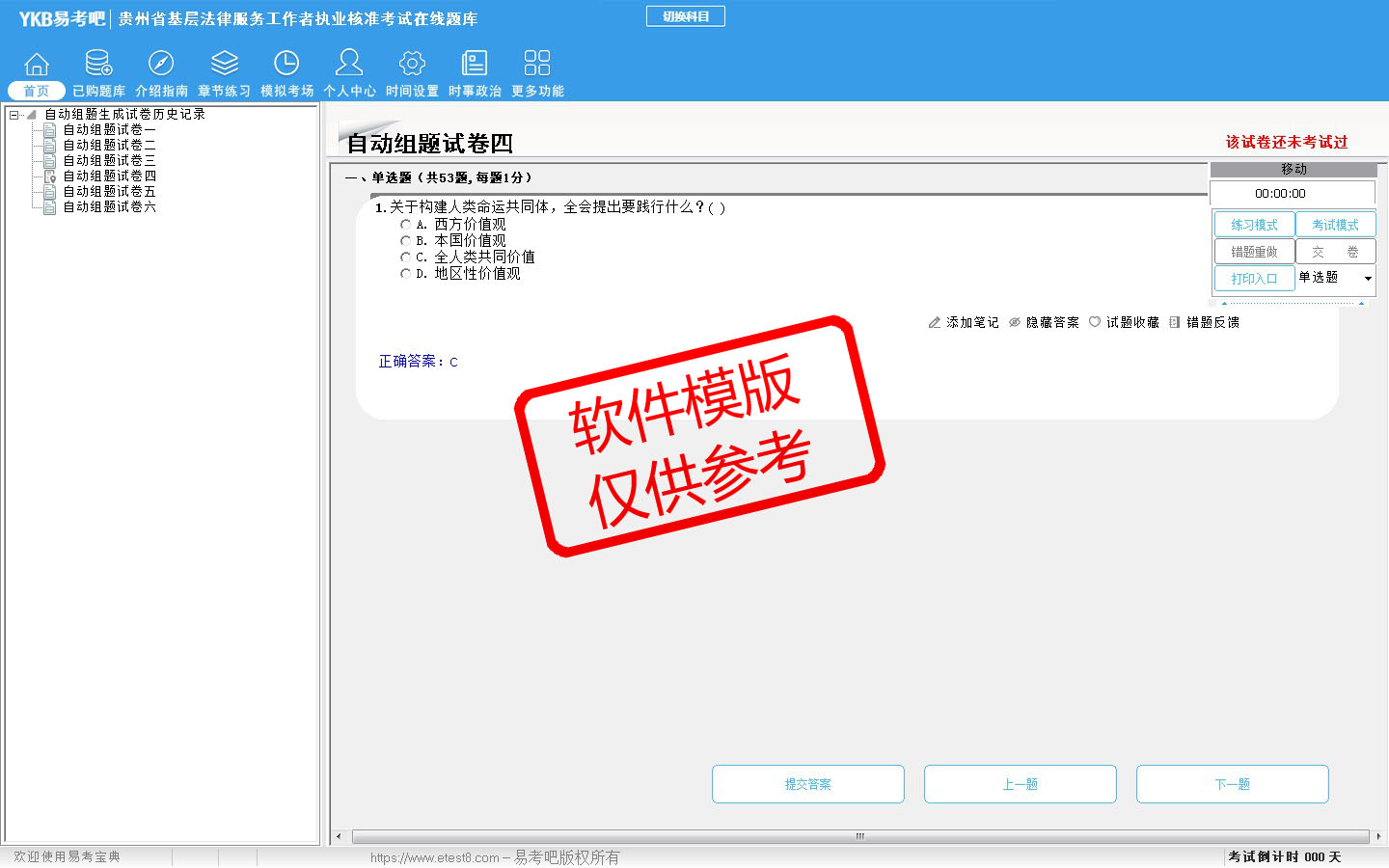The height and width of the screenshot is (868, 1389).
Task: Select answer option C 全人类共同价值
Action: [x=406, y=258]
